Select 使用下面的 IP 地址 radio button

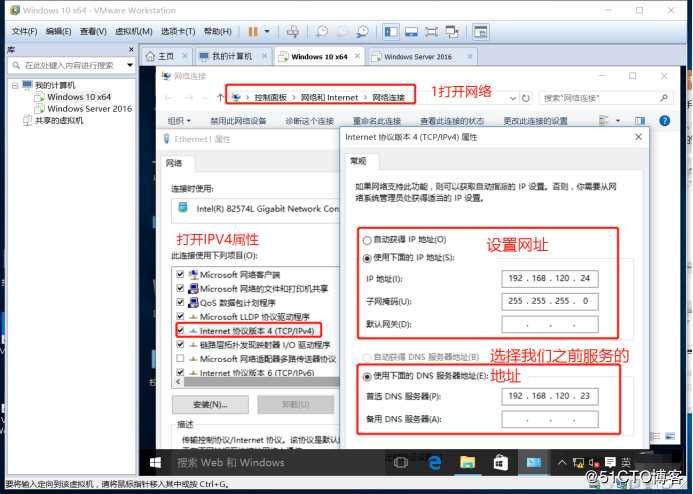pyautogui.click(x=367, y=258)
